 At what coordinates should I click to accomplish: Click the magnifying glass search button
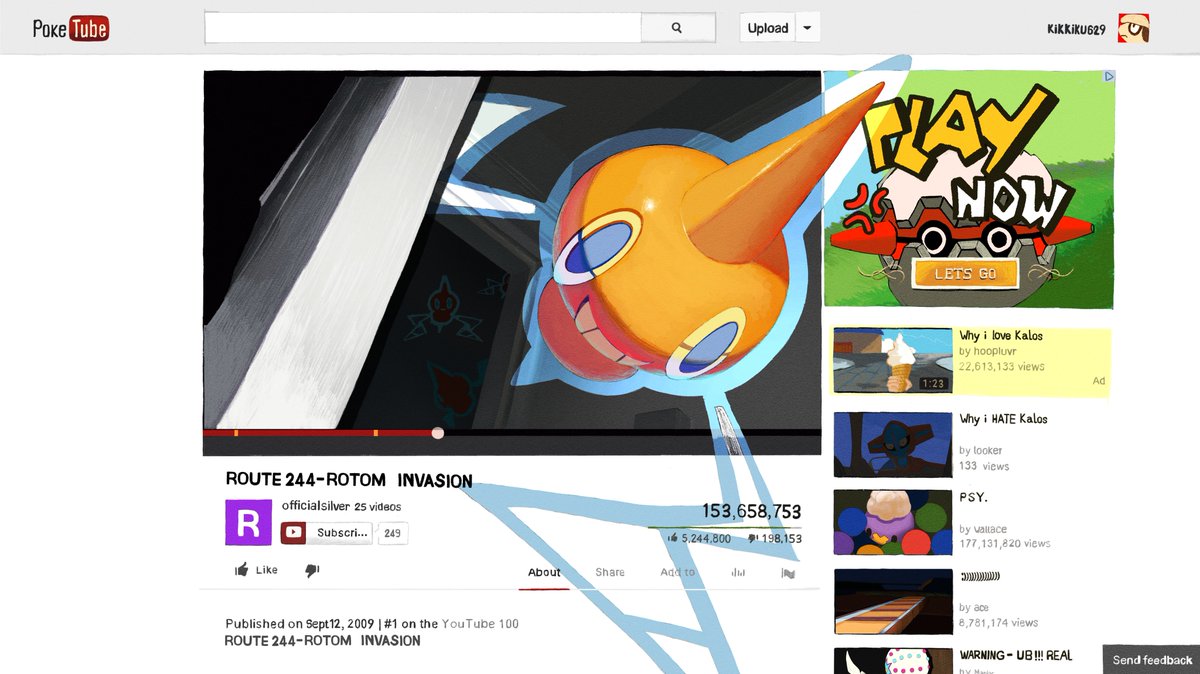point(677,28)
